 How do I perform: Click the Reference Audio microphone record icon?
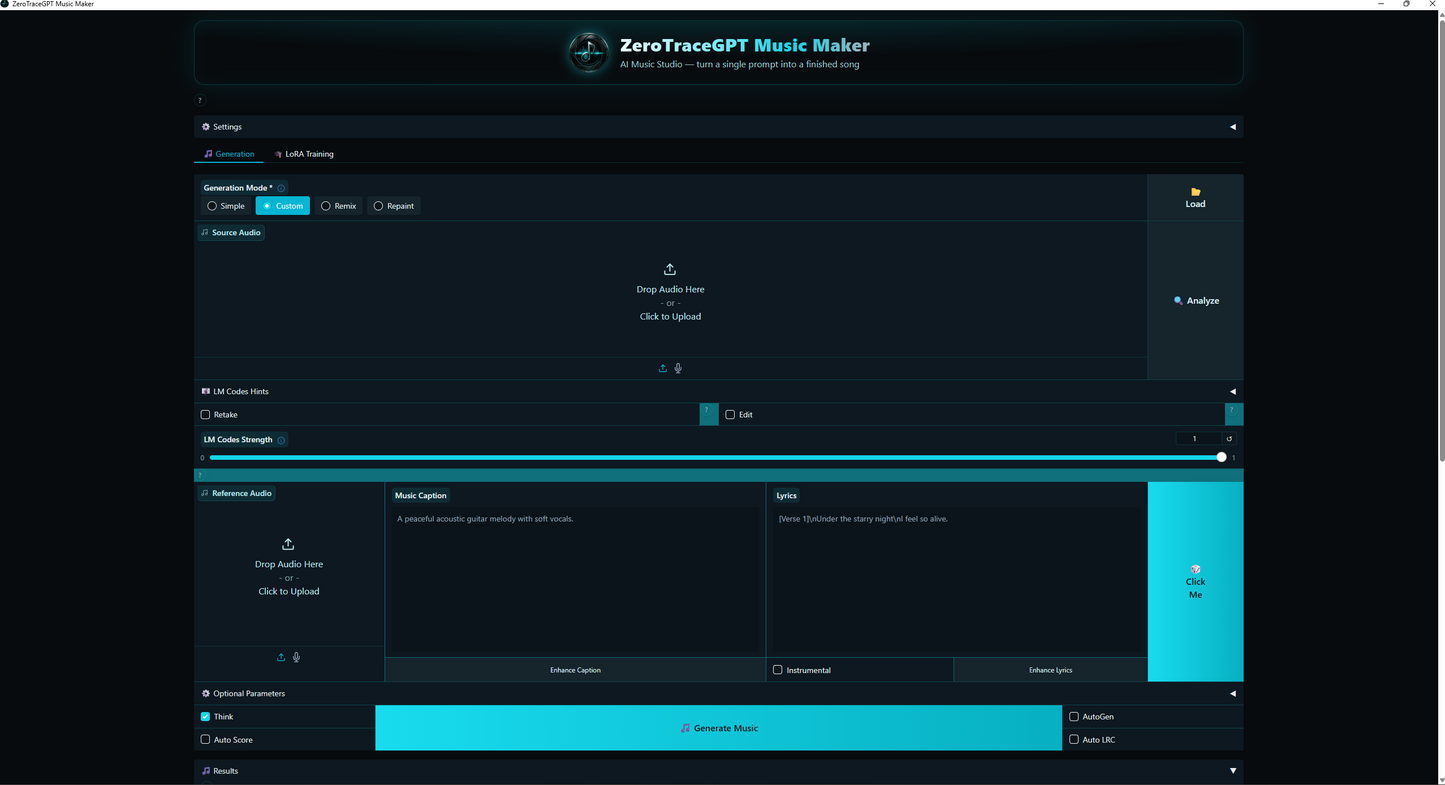[296, 657]
